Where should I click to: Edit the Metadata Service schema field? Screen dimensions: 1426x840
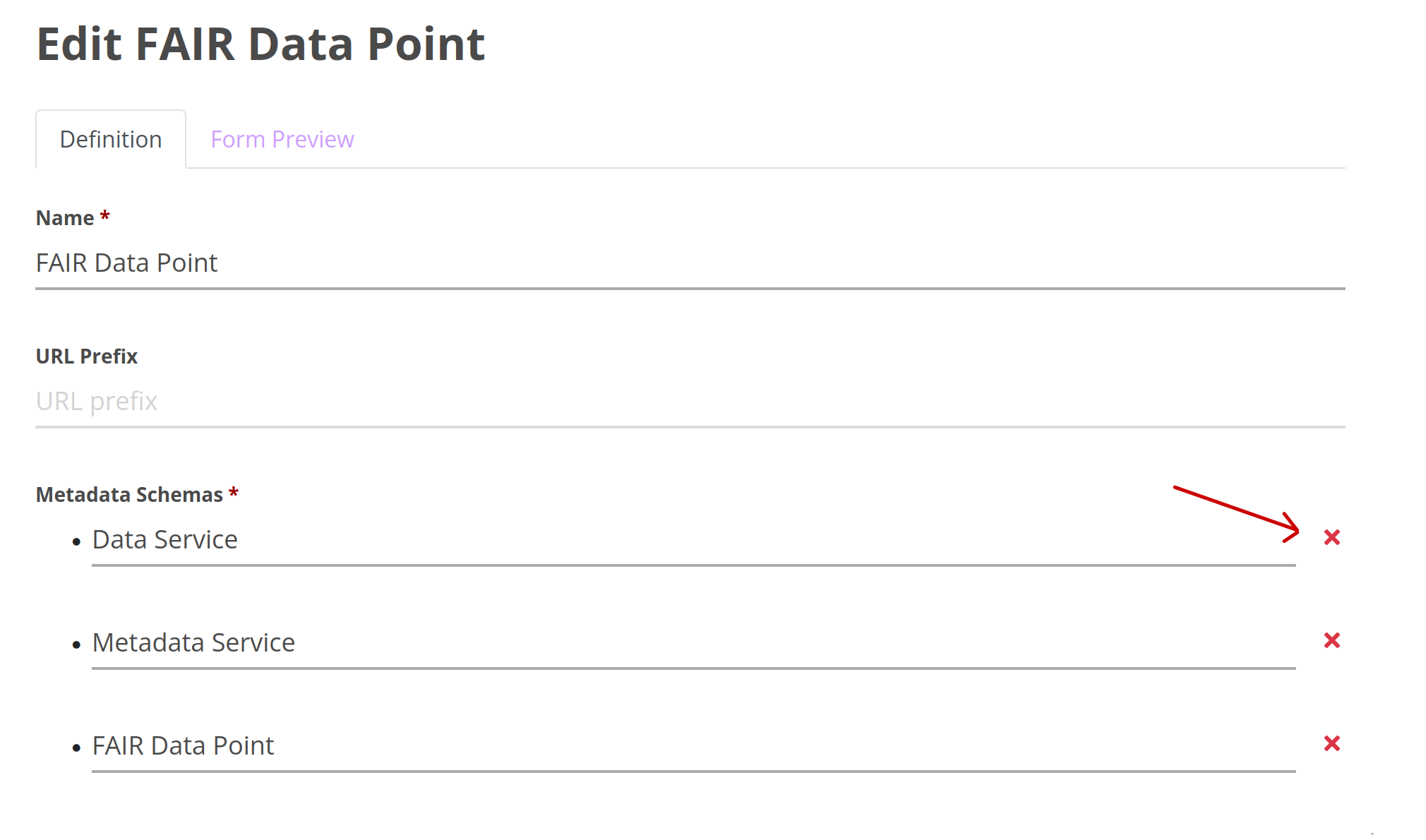pyautogui.click(x=694, y=643)
